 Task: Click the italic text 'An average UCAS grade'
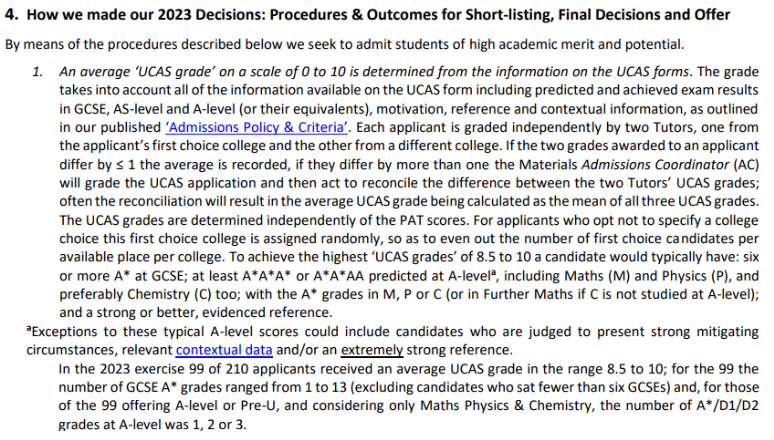pyautogui.click(x=137, y=72)
